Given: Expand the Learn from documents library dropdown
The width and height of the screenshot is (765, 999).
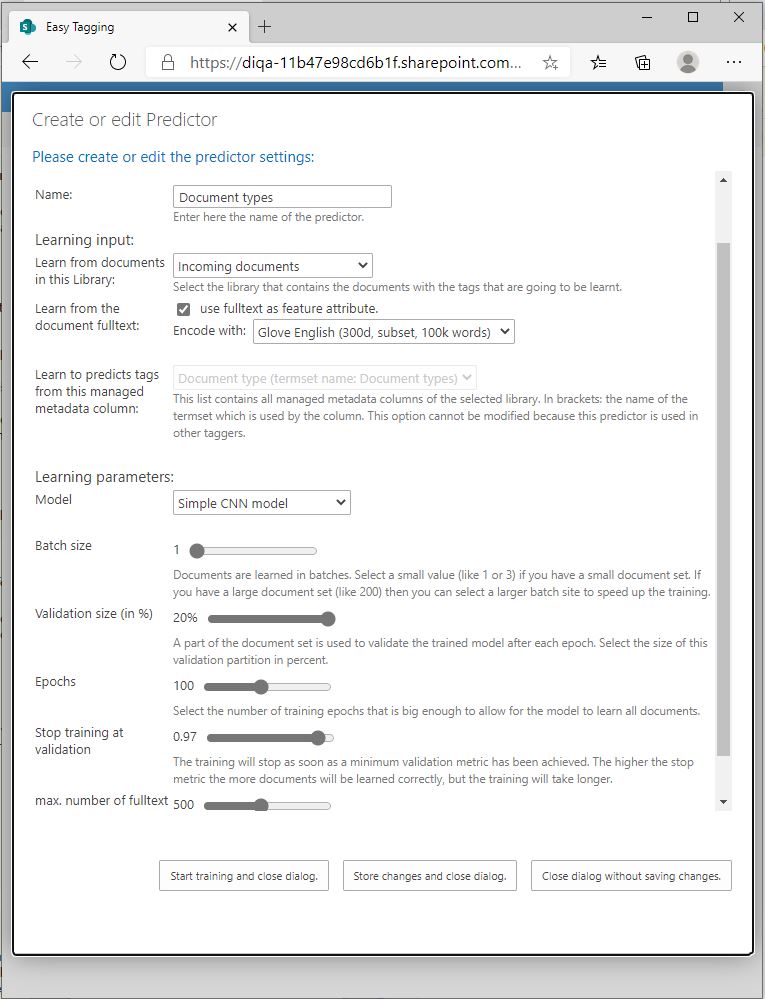Looking at the screenshot, I should (x=273, y=266).
